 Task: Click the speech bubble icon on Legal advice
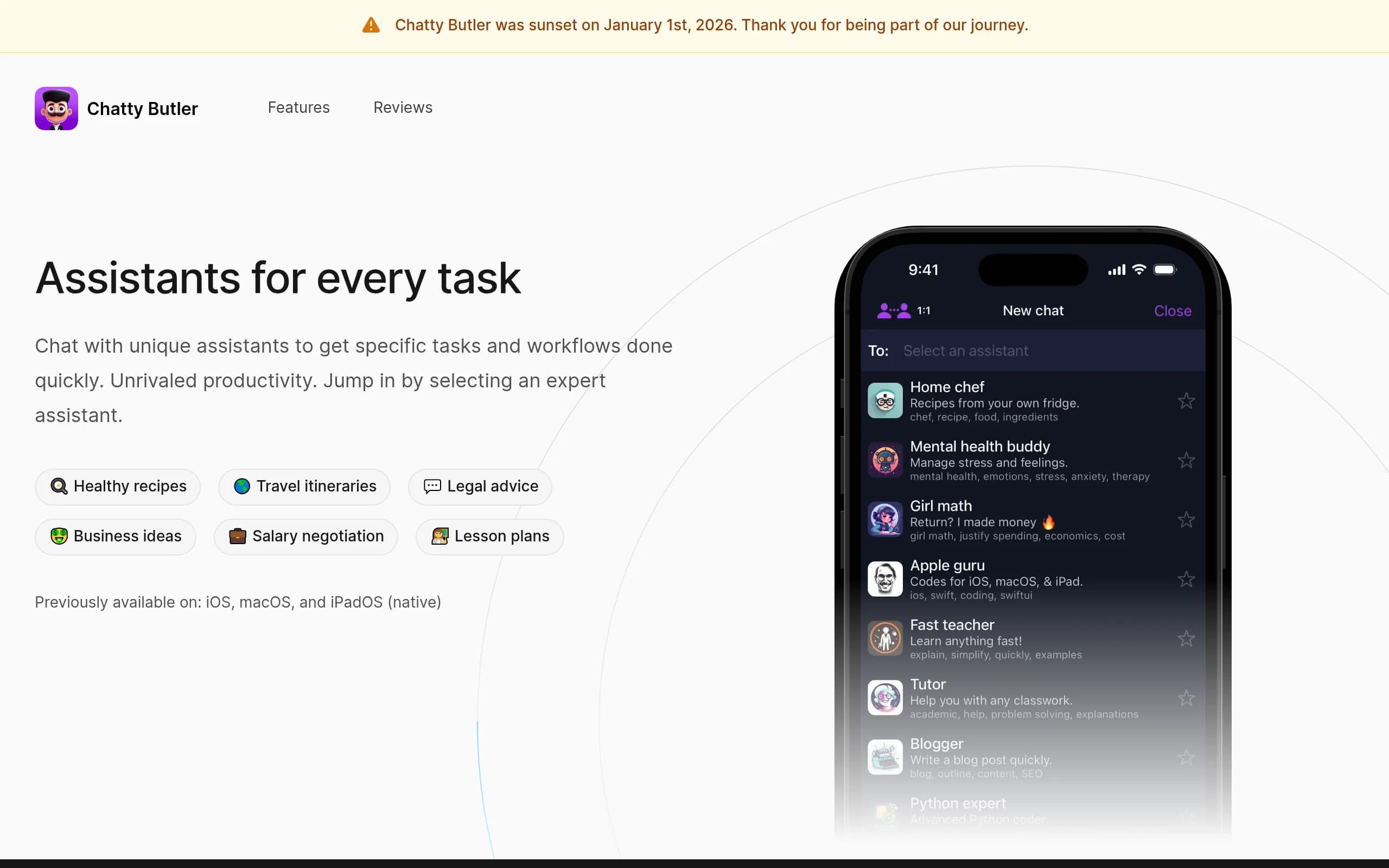432,486
